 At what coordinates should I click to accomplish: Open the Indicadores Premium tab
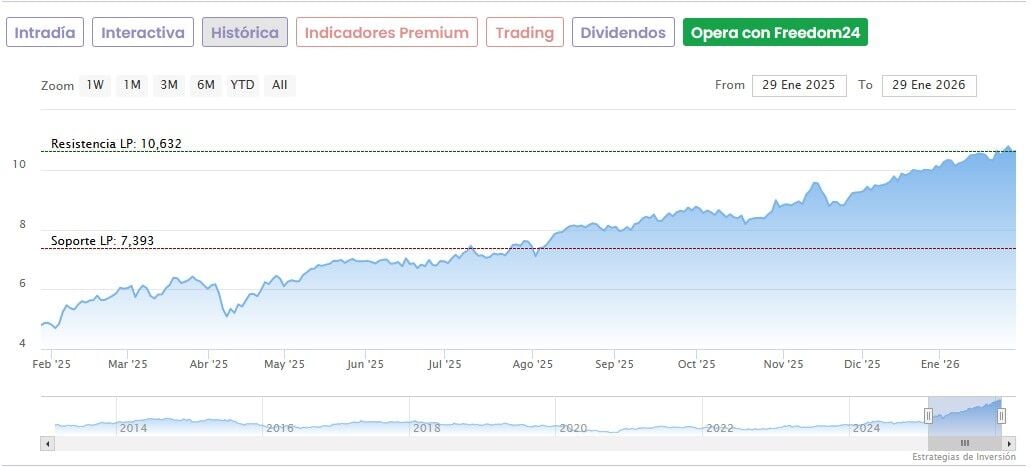[x=386, y=32]
